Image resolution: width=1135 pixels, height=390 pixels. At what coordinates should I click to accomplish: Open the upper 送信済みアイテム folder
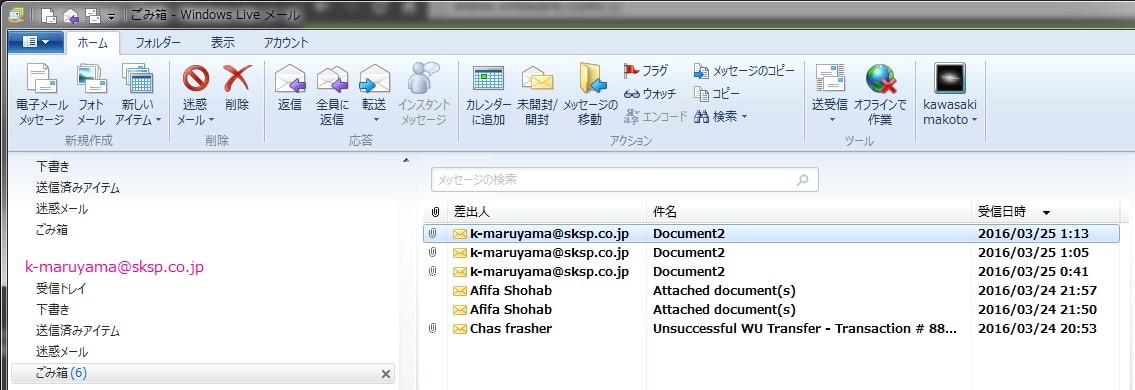(x=78, y=187)
